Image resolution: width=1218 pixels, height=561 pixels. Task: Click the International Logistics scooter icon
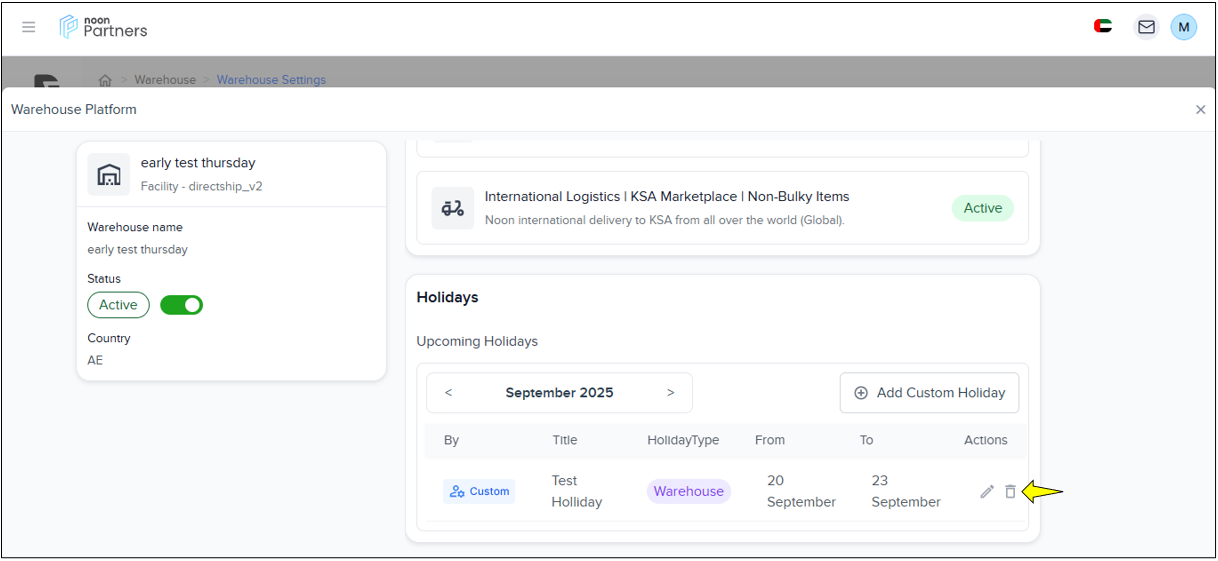pos(453,208)
